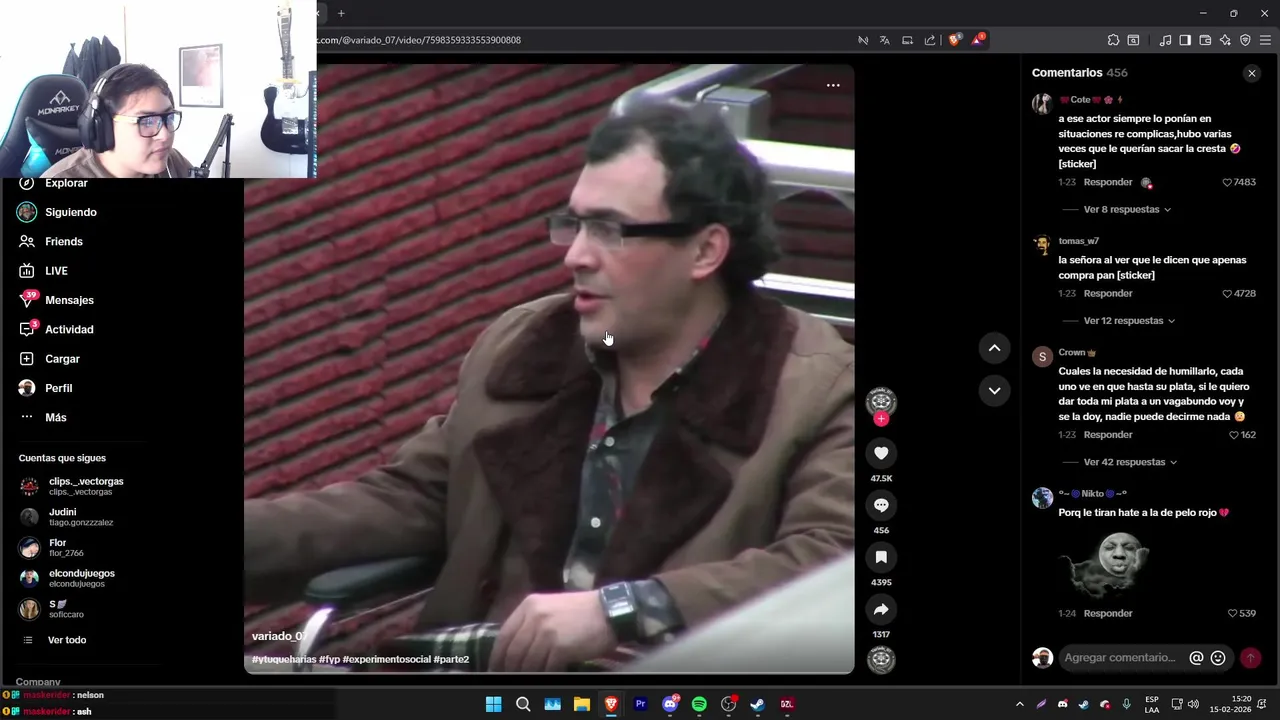Image resolution: width=1280 pixels, height=720 pixels.
Task: Show hidden tray icons chevron
Action: pos(1019,704)
